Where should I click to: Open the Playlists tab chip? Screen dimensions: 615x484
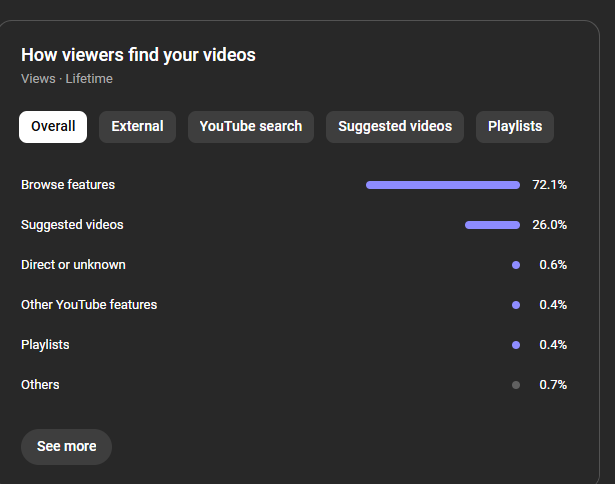(515, 127)
